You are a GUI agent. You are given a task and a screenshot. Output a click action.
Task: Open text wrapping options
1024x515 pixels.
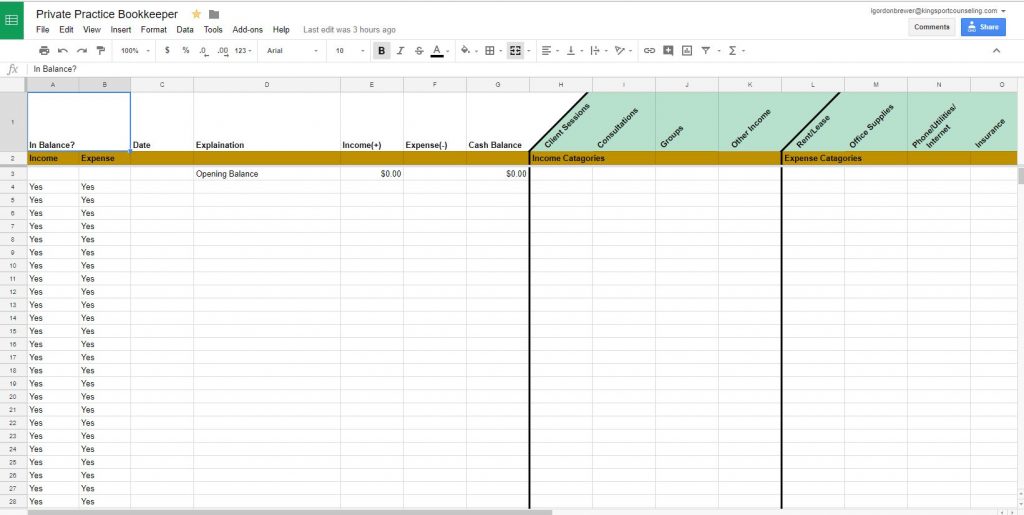pos(597,50)
